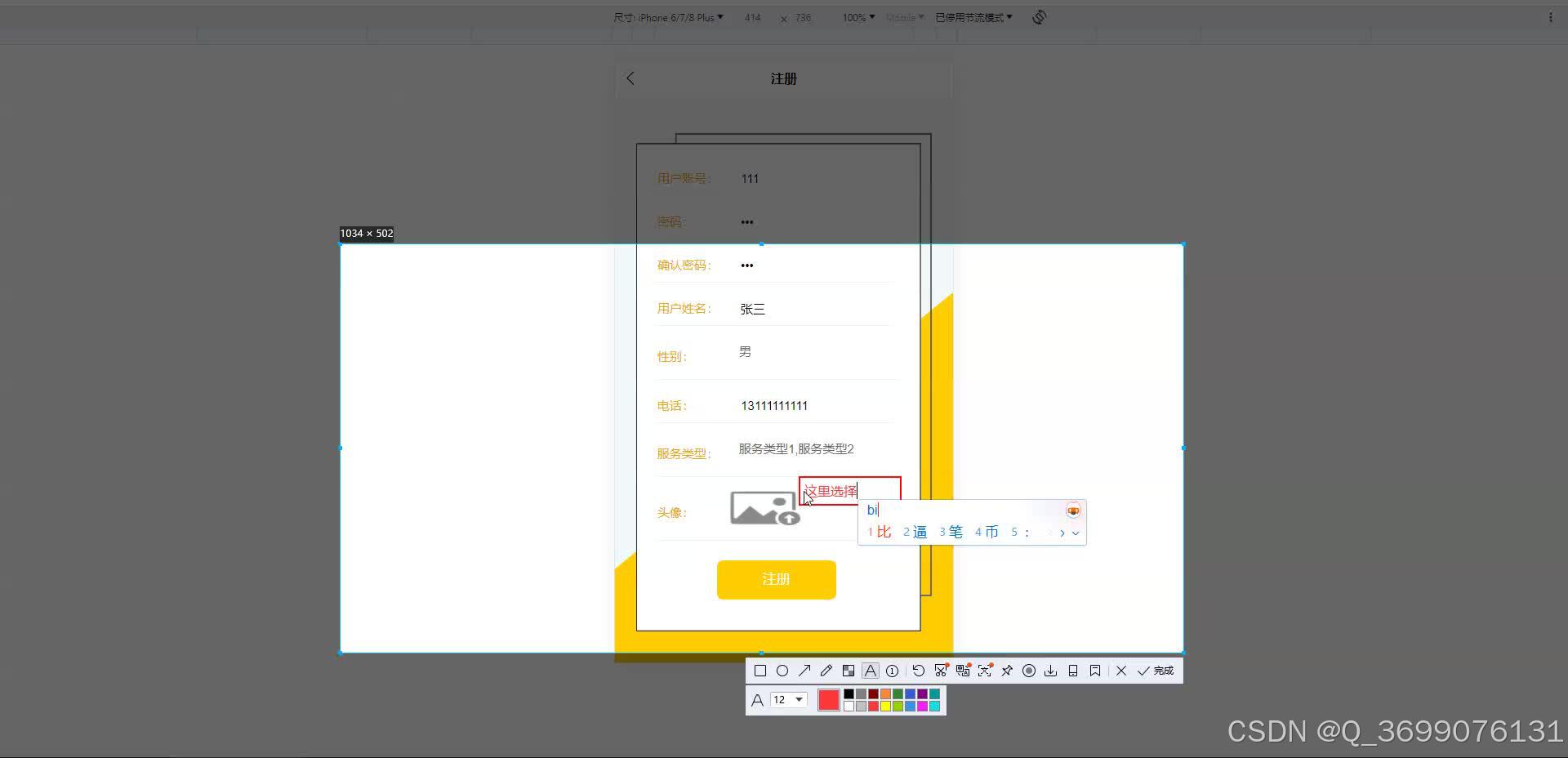Viewport: 1568px width, 758px height.
Task: Click the yellow 注册 register button
Action: point(775,579)
